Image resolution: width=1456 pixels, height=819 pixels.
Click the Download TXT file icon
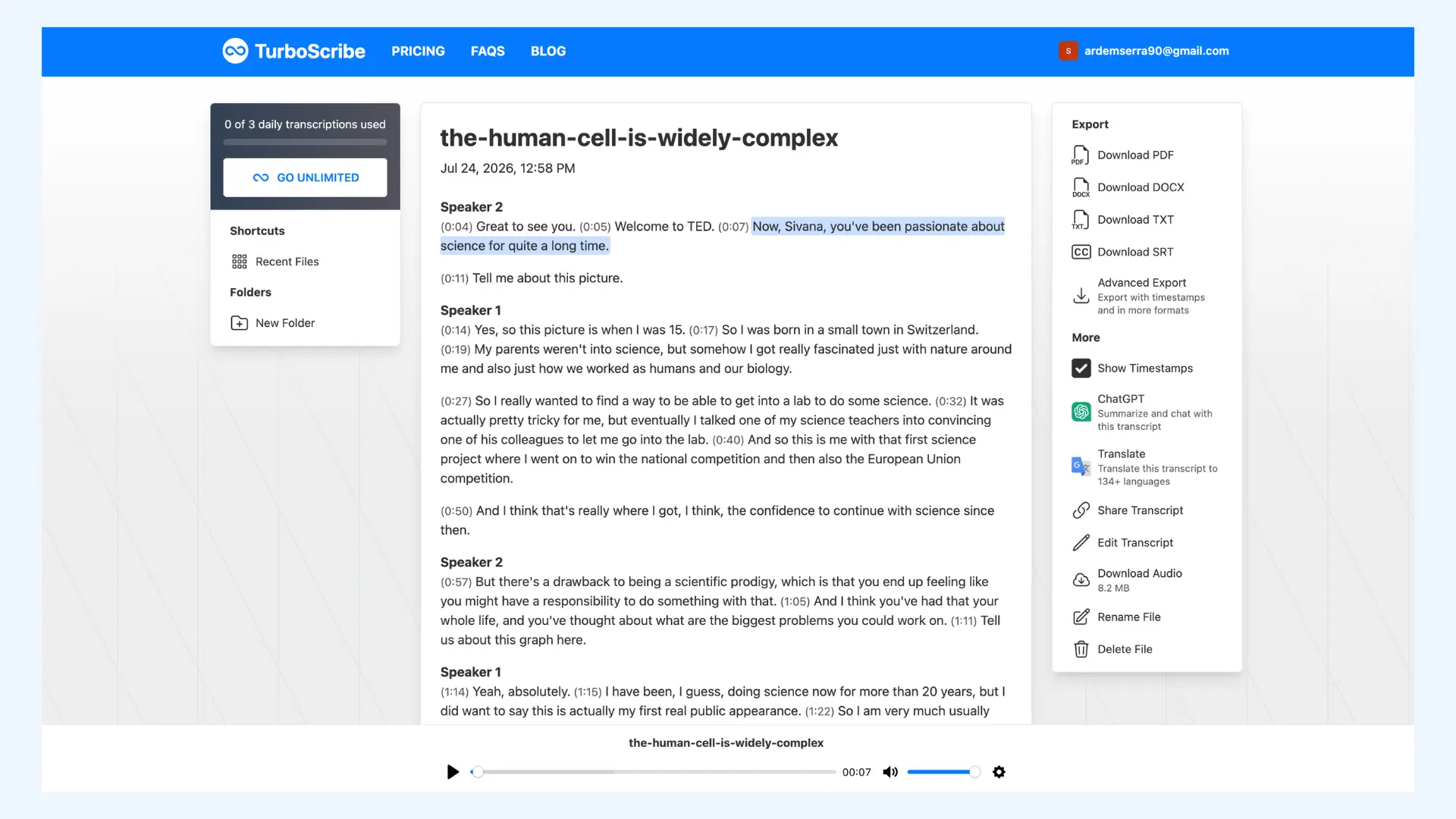click(x=1081, y=220)
